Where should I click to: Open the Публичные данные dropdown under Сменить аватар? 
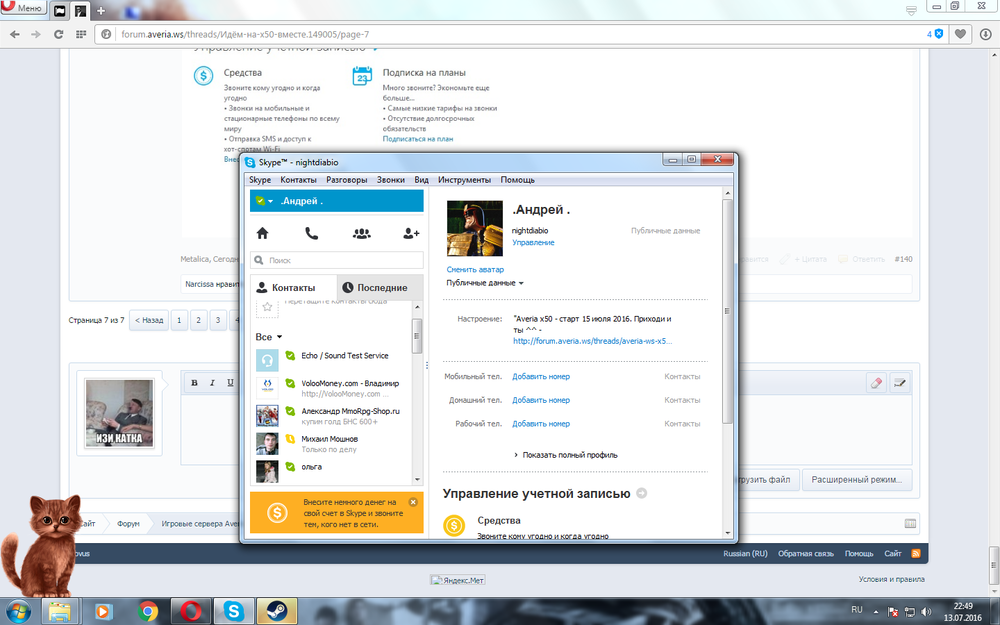pos(485,283)
